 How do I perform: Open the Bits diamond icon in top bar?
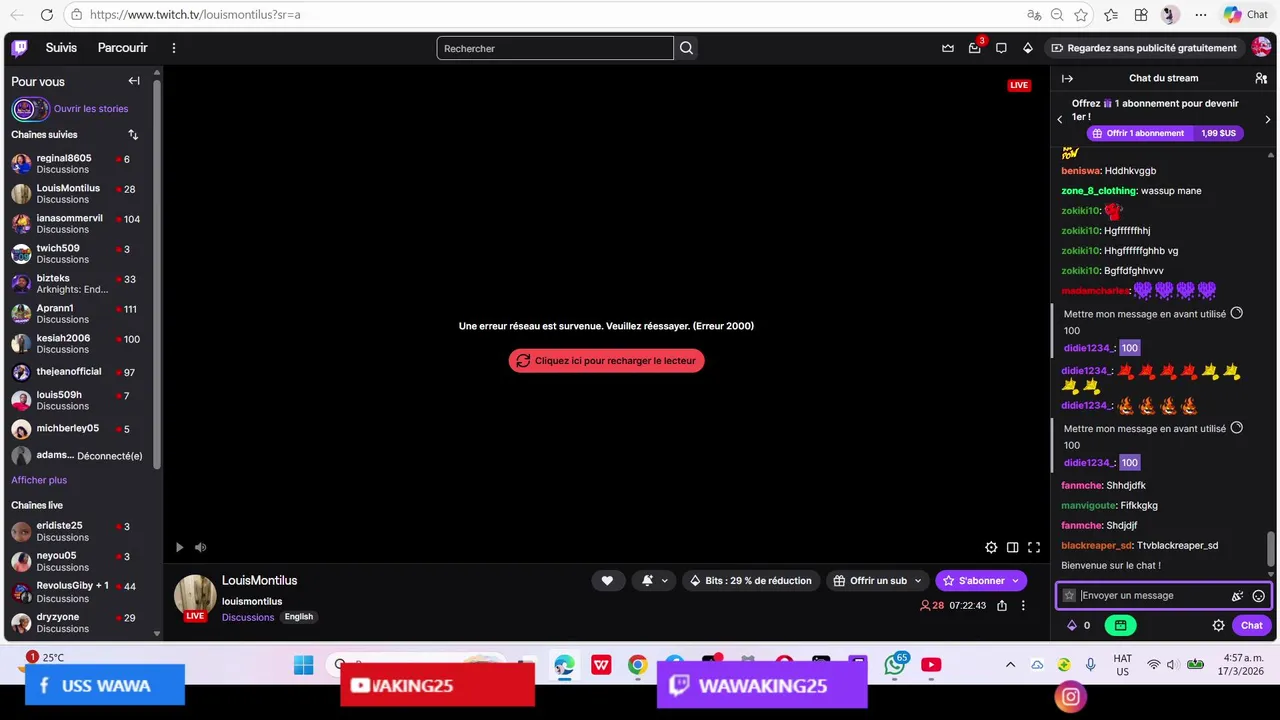[x=1027, y=48]
